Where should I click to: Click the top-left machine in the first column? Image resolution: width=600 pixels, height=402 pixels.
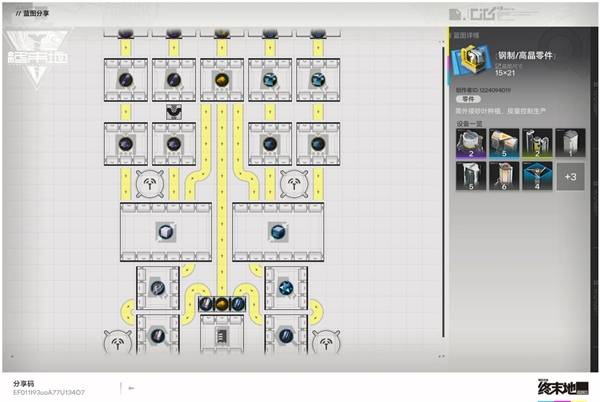pyautogui.click(x=127, y=77)
